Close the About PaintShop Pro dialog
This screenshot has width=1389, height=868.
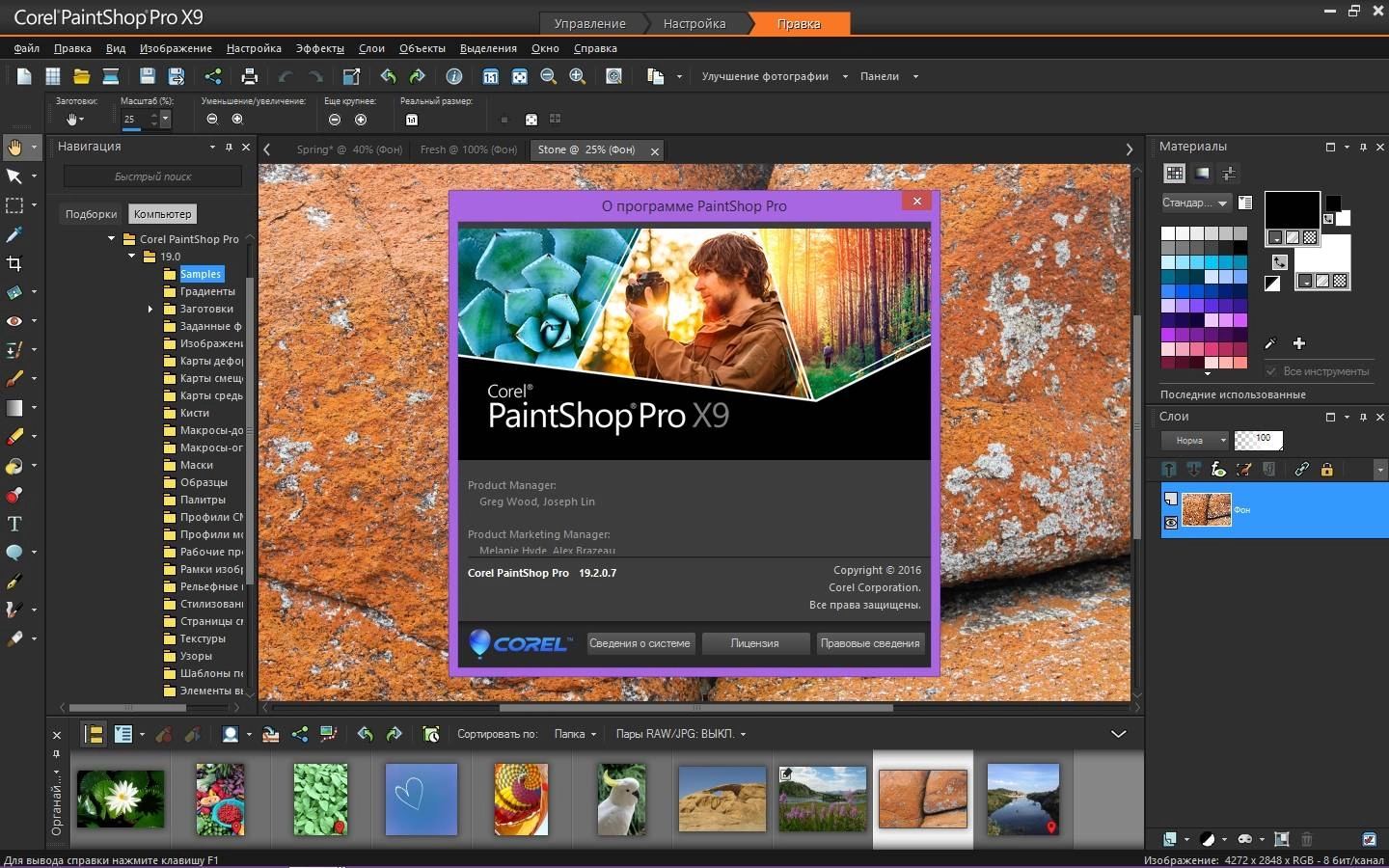[917, 201]
